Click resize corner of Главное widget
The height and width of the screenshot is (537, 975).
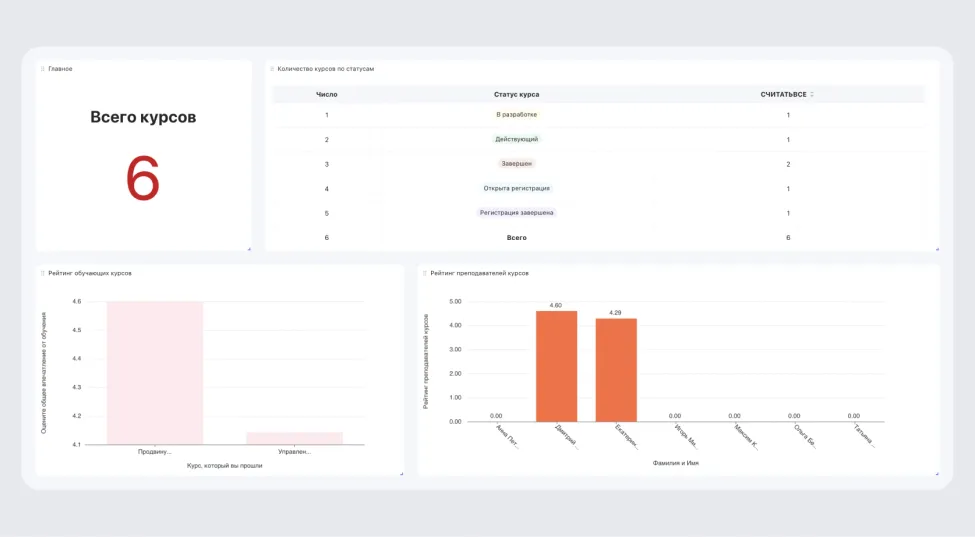point(249,249)
